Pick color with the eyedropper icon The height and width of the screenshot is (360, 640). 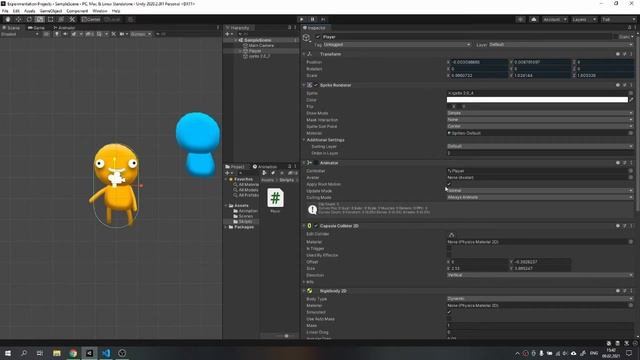point(631,100)
